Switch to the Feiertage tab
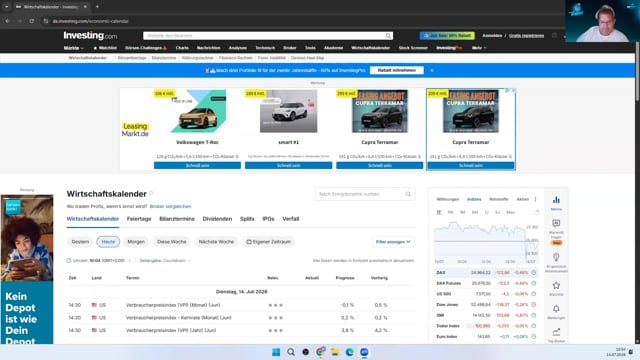The height and width of the screenshot is (360, 640). click(139, 219)
